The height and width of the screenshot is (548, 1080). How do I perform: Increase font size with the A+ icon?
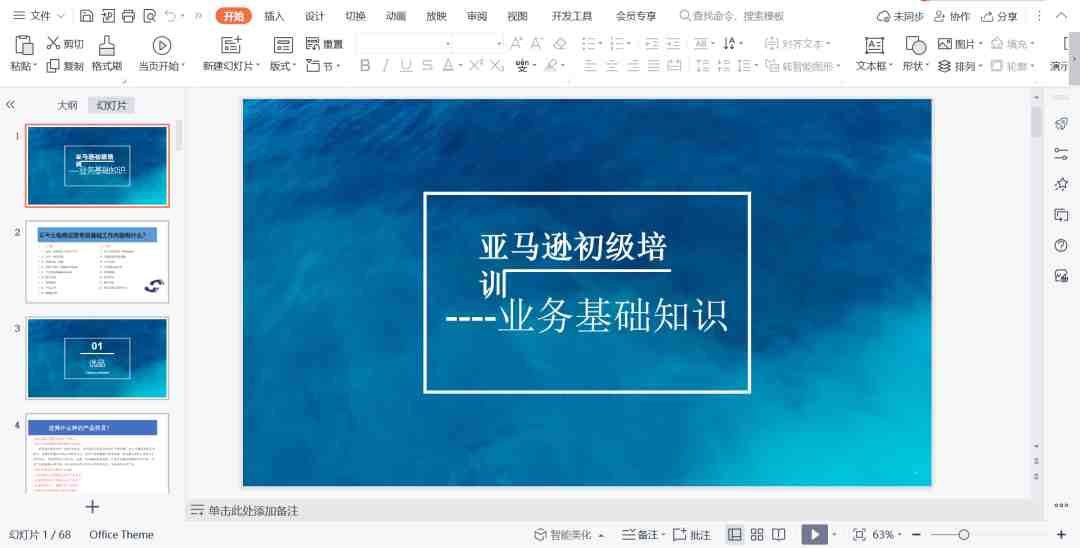pos(516,43)
